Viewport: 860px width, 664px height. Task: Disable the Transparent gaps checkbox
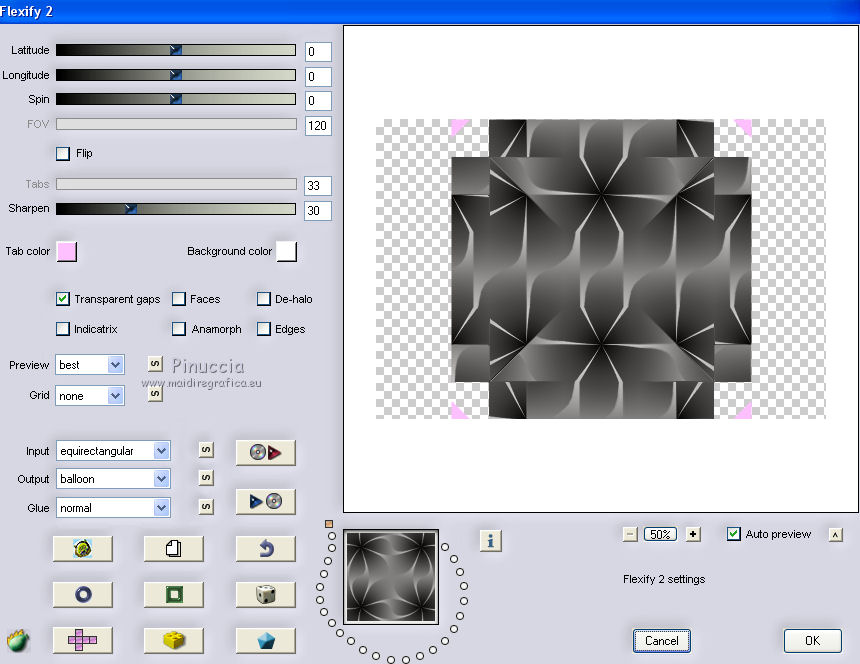click(63, 299)
